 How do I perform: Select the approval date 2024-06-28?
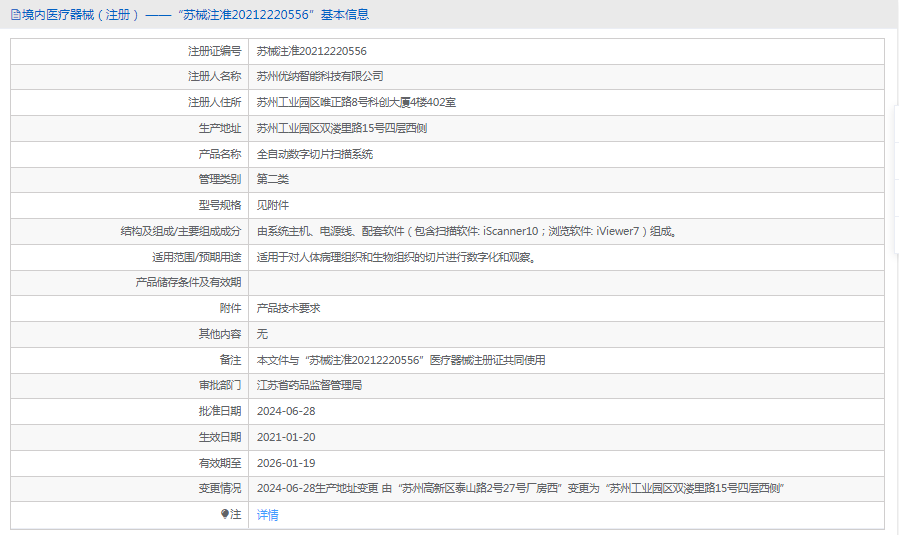[286, 411]
